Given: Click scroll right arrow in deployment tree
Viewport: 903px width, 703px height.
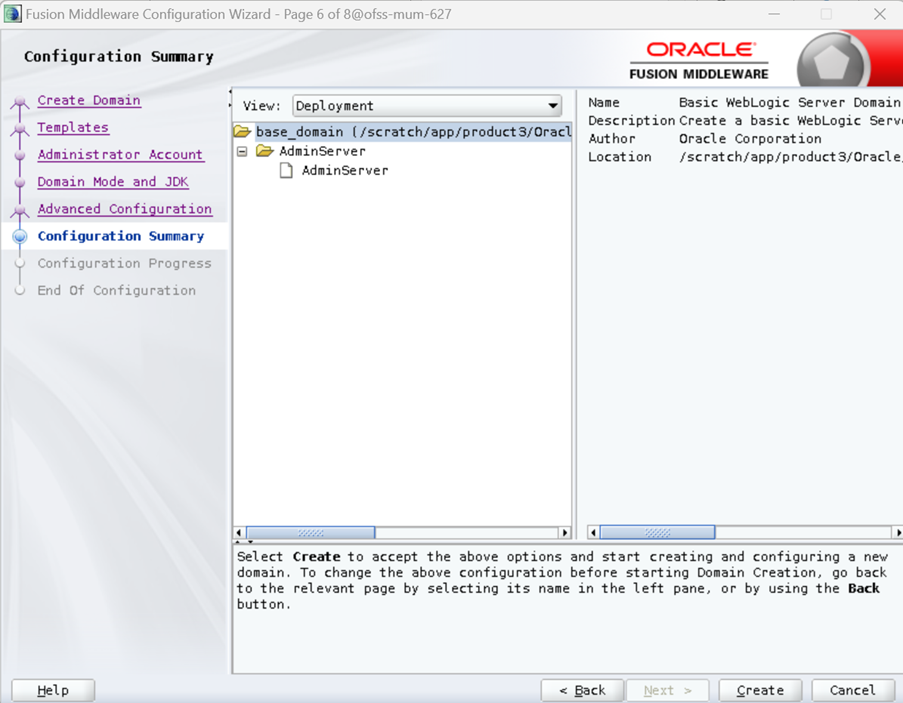Looking at the screenshot, I should coord(564,533).
